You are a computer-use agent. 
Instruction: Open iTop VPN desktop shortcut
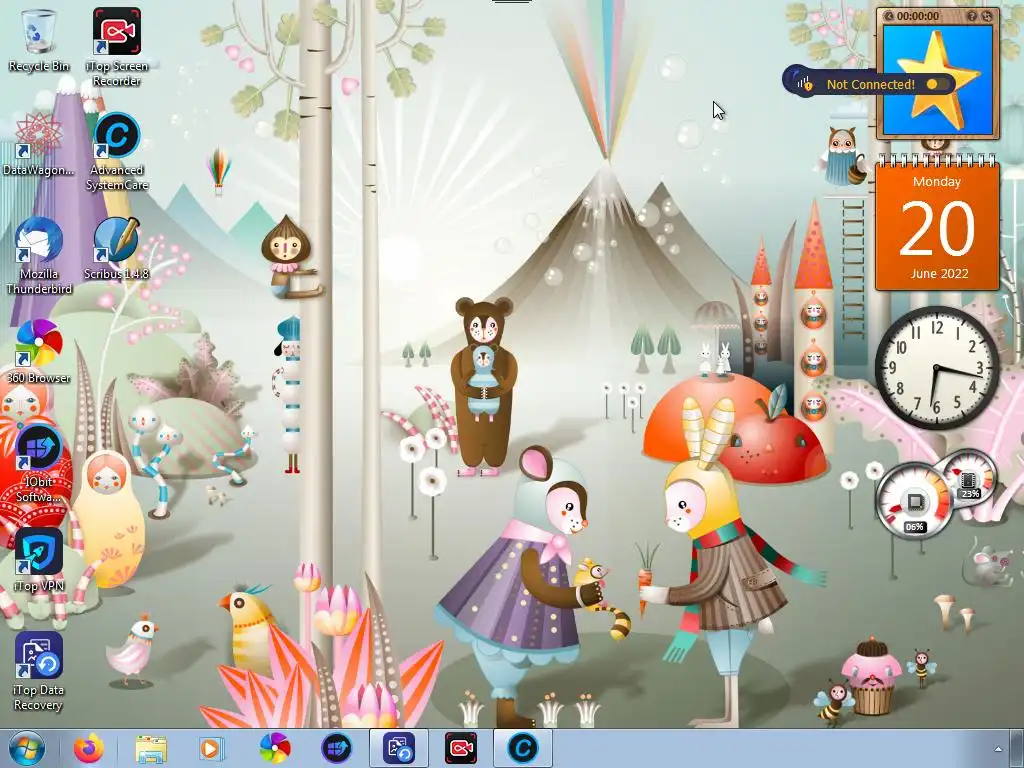[39, 560]
